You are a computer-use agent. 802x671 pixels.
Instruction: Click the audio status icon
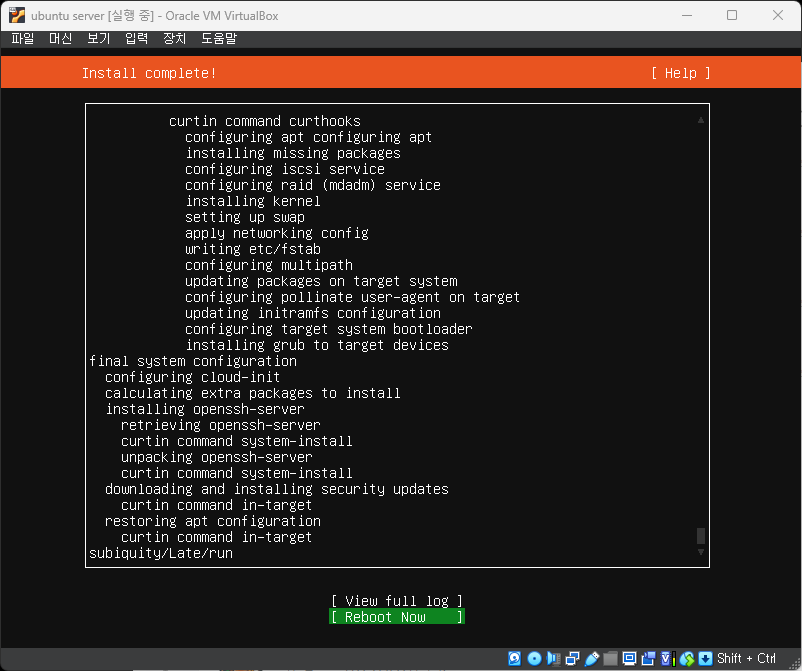[553, 658]
